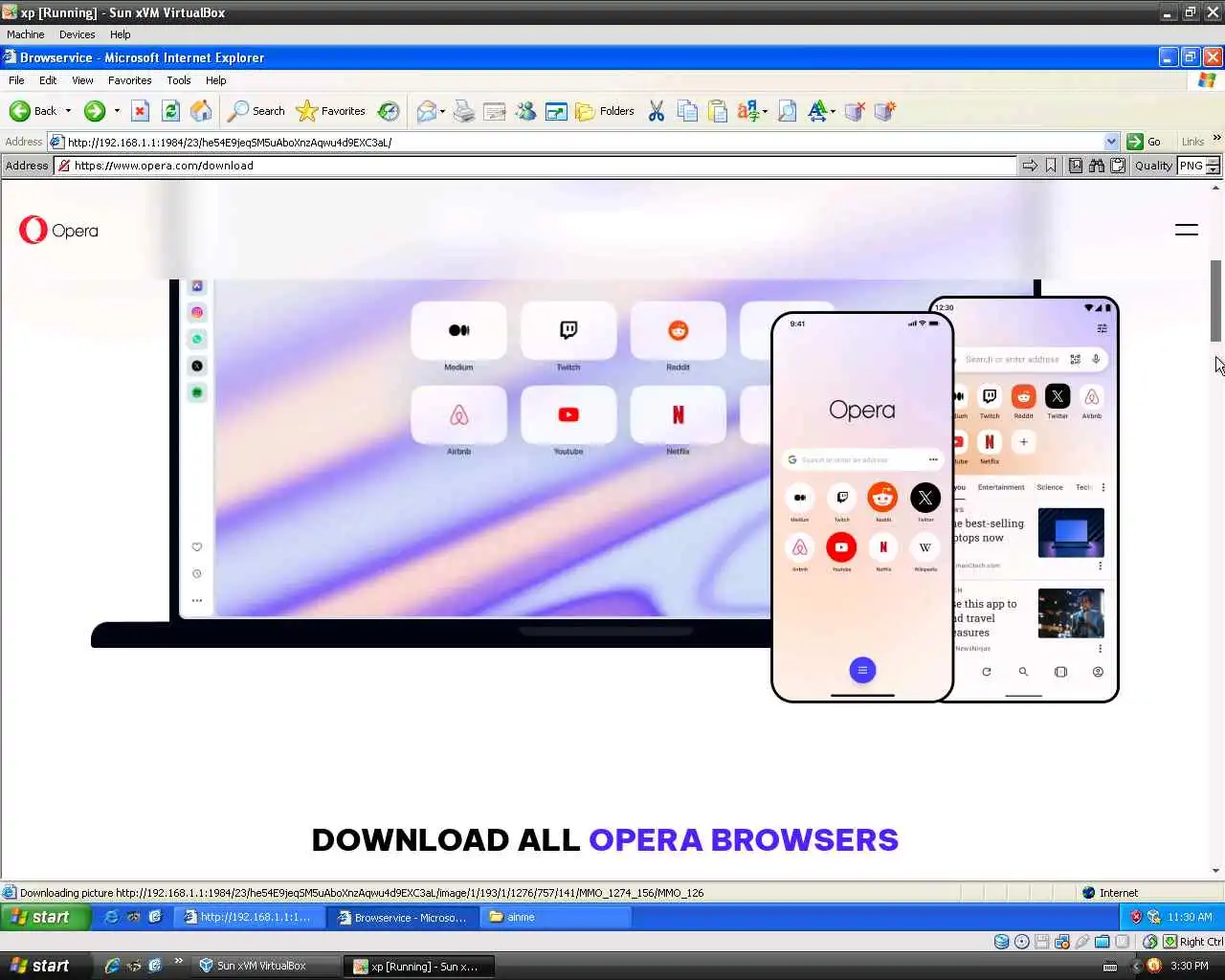Open the Edit menu

48,80
